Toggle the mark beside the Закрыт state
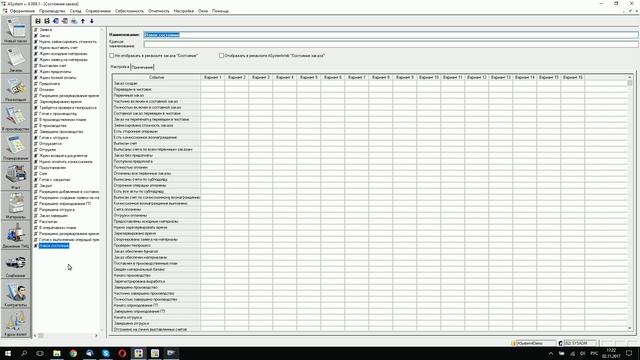 point(36,186)
